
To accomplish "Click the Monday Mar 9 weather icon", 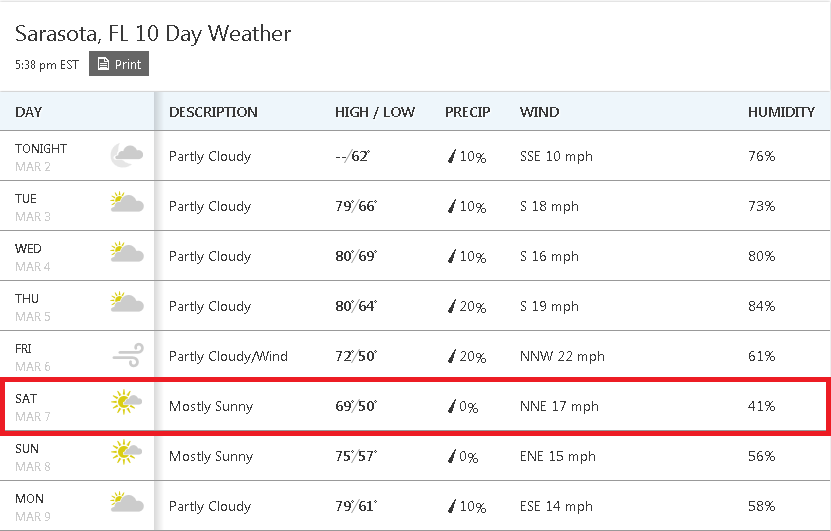I will [x=127, y=502].
